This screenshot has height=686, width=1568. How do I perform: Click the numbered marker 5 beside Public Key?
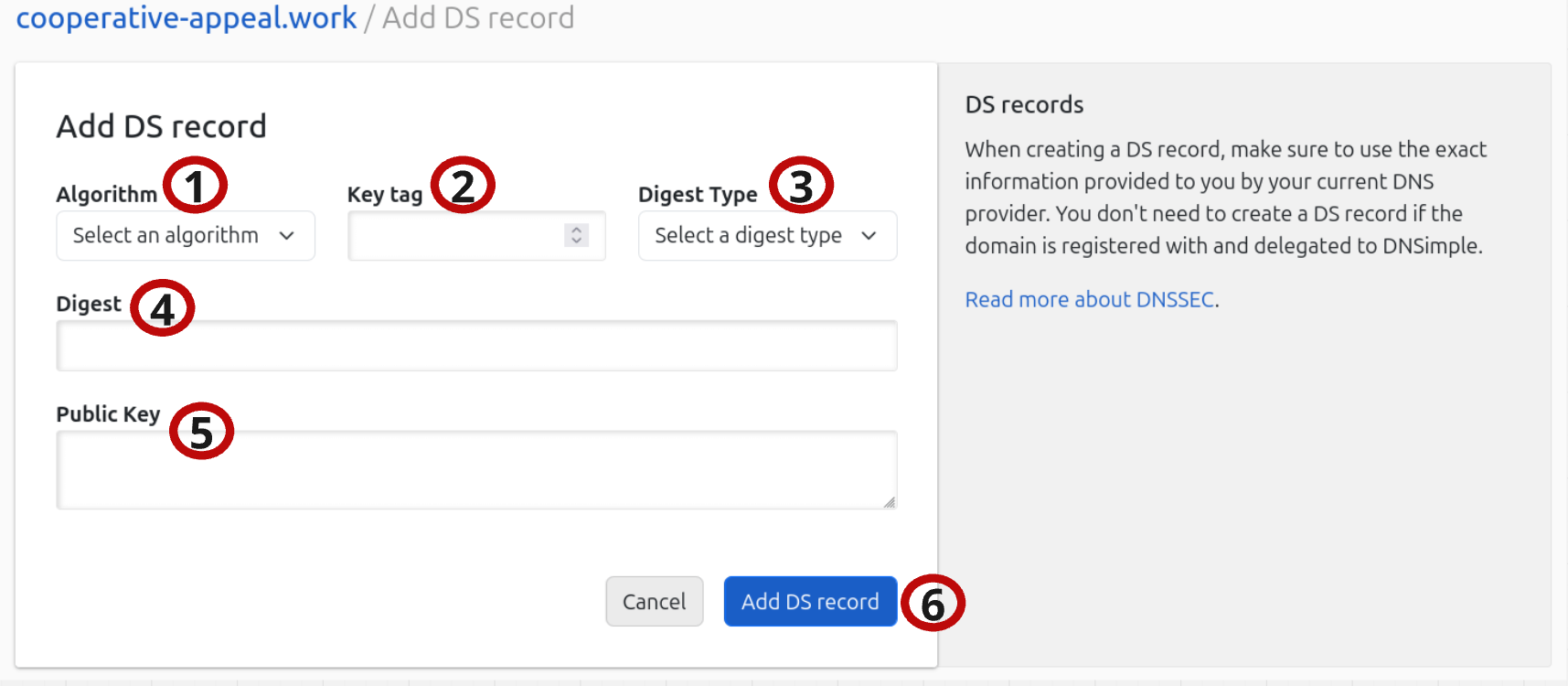(x=201, y=432)
